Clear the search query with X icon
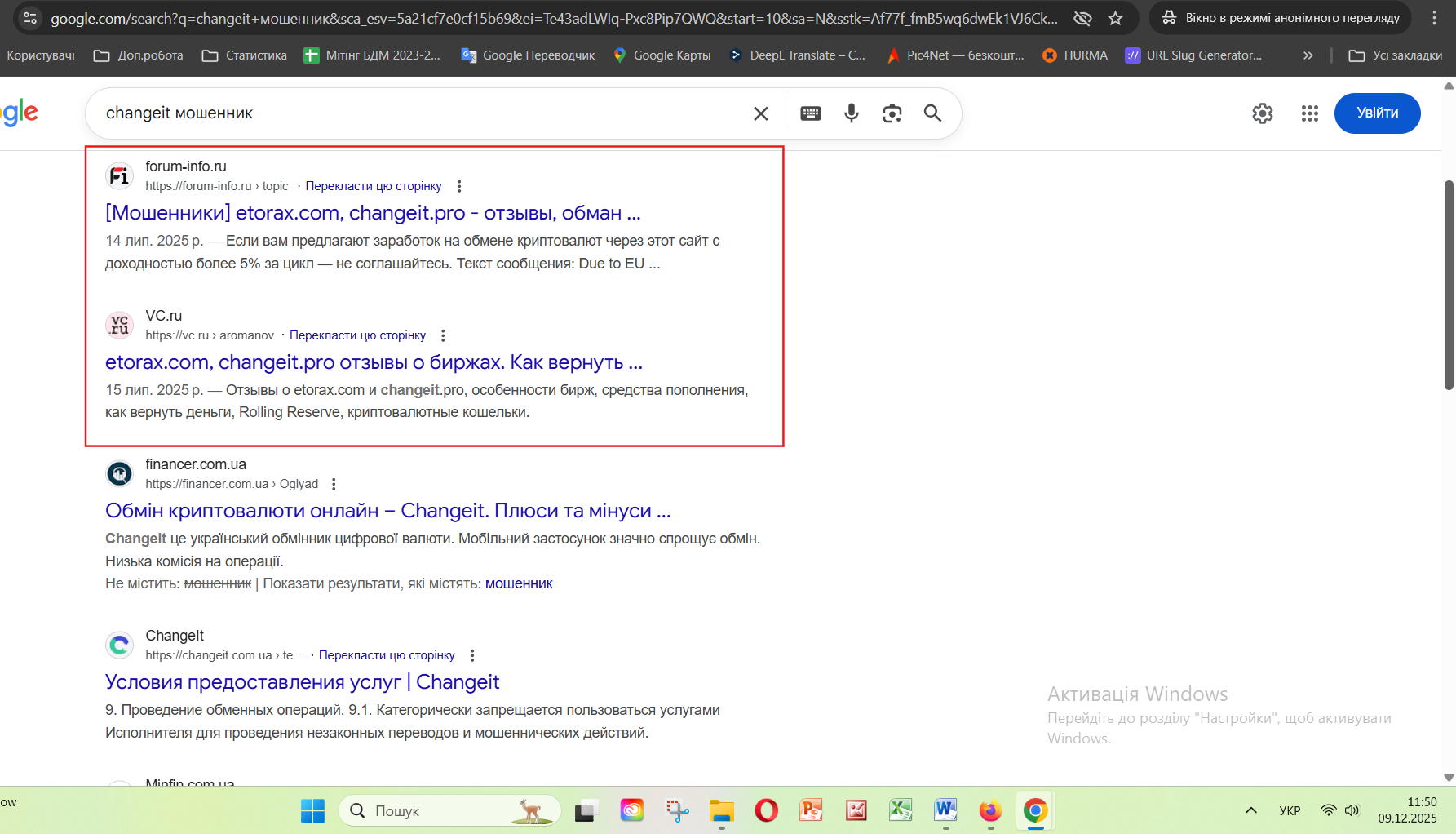 click(x=760, y=113)
